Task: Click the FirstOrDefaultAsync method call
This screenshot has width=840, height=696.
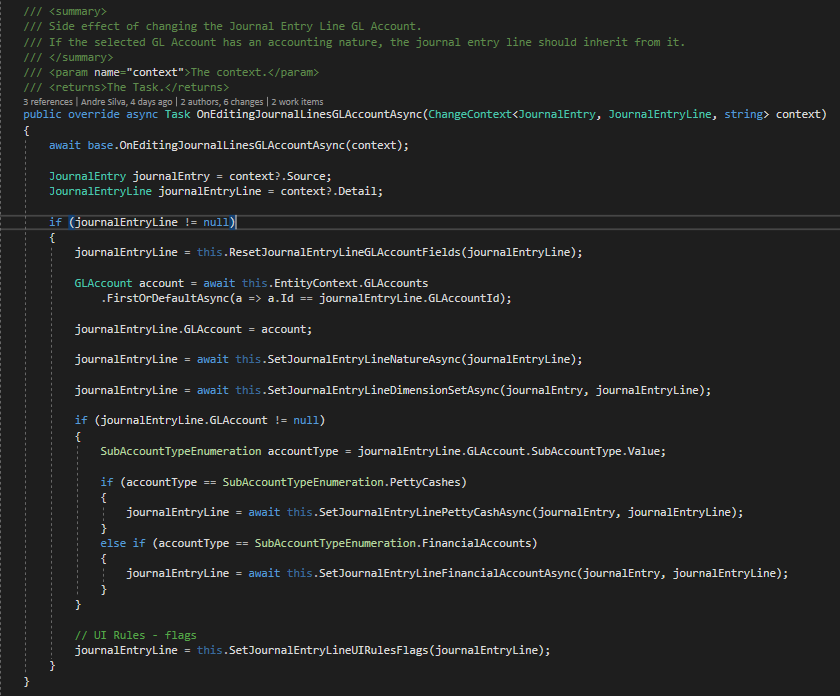Action: tap(168, 298)
